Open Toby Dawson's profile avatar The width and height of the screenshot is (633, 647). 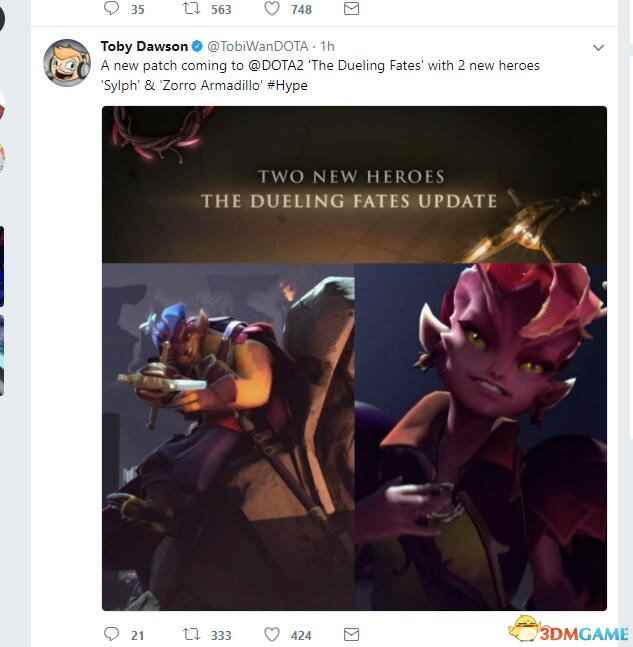click(x=67, y=63)
